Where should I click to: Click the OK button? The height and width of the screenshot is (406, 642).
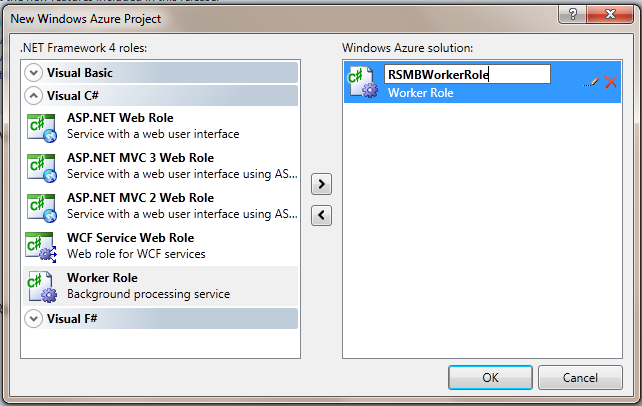(x=490, y=377)
